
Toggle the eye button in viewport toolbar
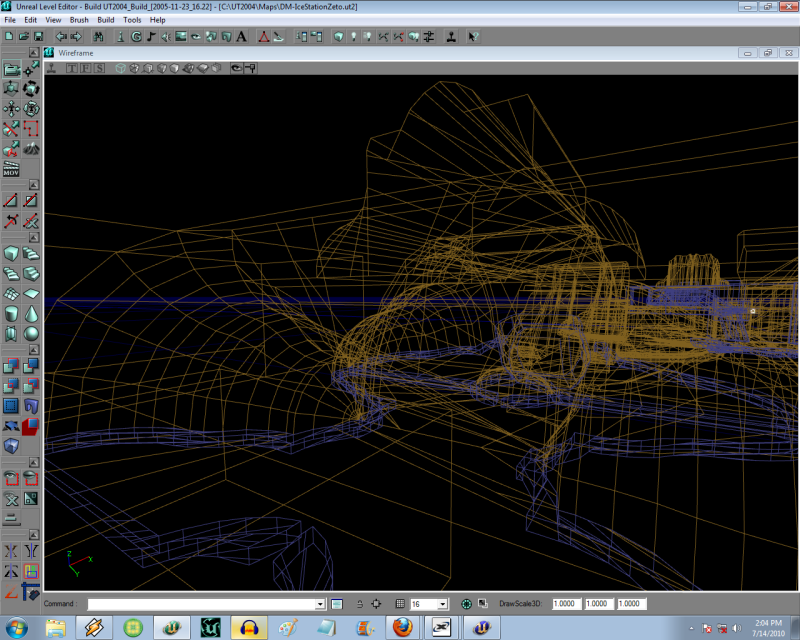[236, 68]
